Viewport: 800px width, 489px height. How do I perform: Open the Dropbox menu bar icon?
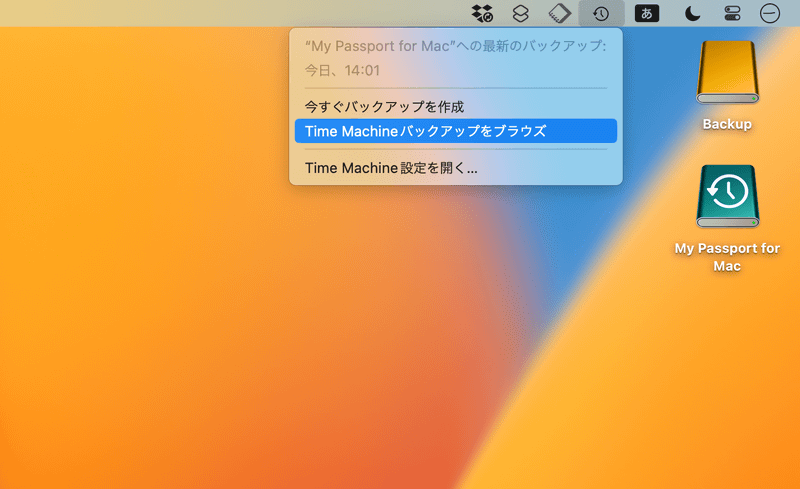[x=482, y=13]
